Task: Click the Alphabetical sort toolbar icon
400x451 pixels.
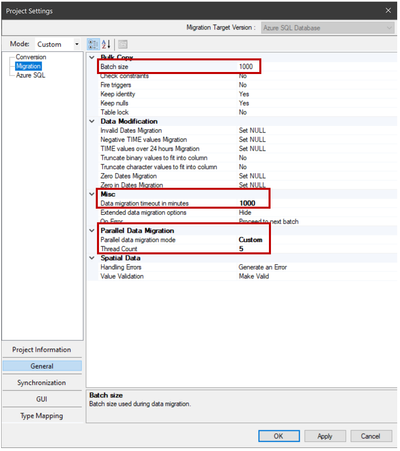Action: [x=106, y=44]
